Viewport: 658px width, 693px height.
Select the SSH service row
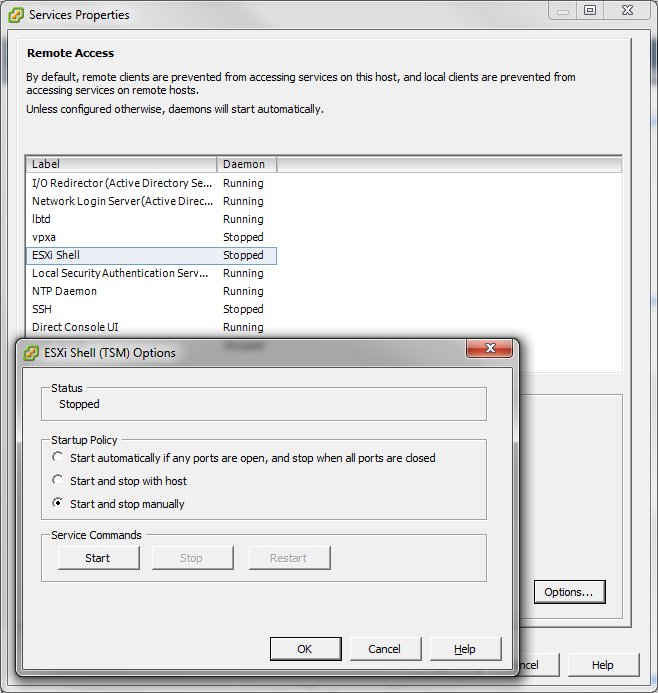click(x=152, y=309)
